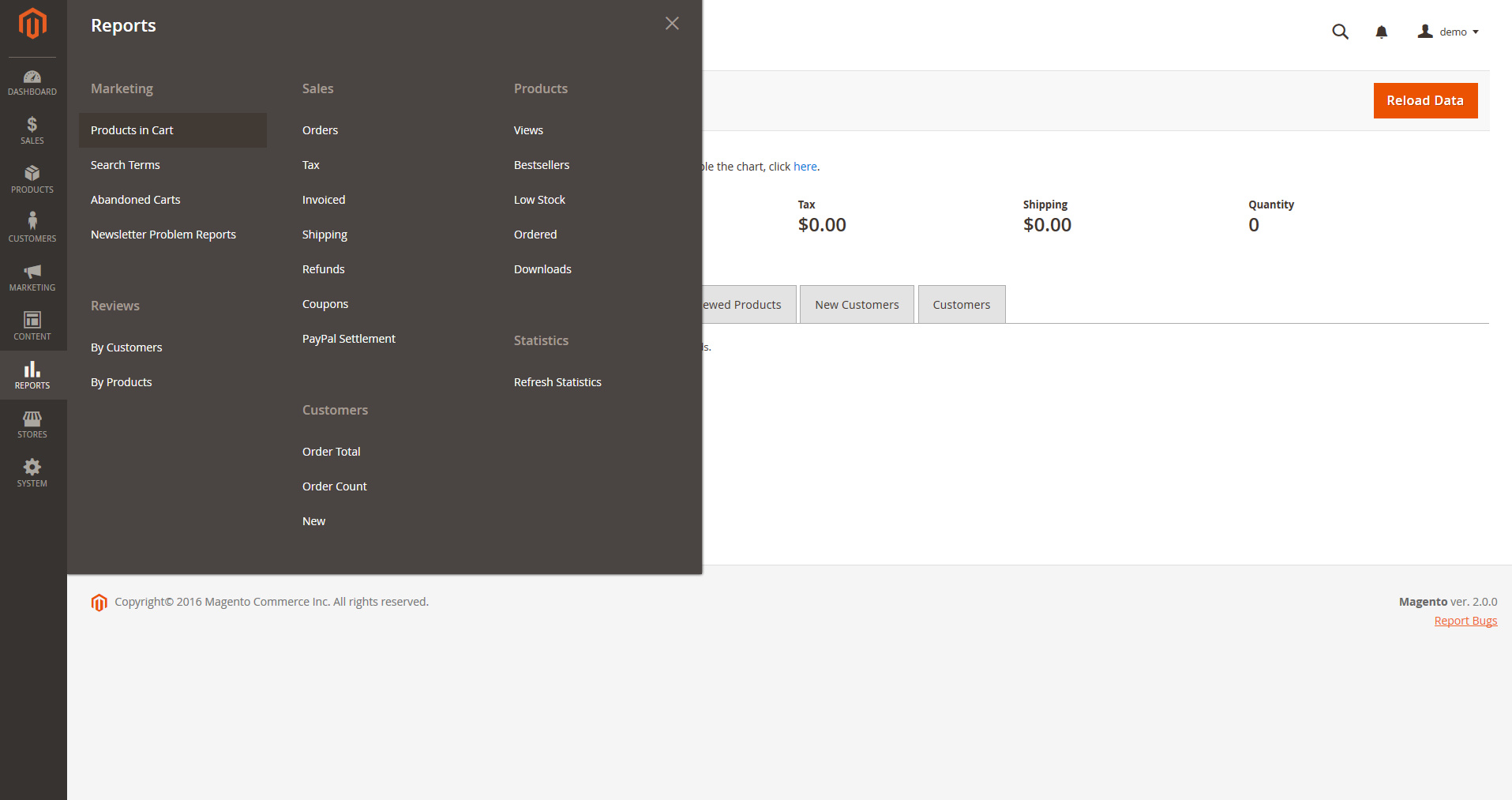Open the Stores storefront icon menu
The height and width of the screenshot is (800, 1512).
tap(32, 424)
